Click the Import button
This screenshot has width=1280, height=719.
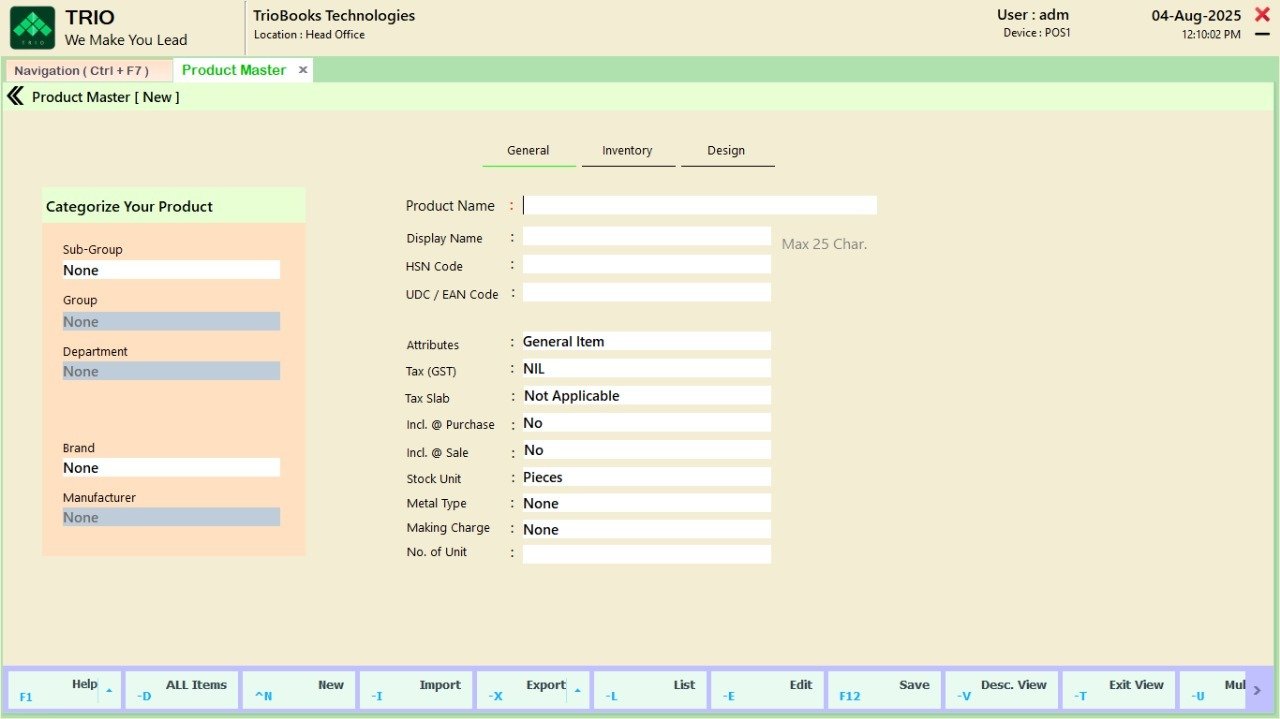(x=416, y=690)
